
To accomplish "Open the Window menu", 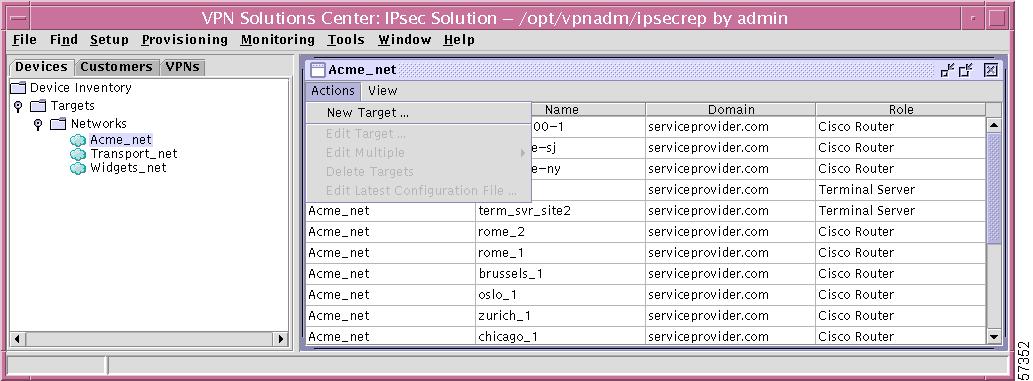I will click(x=405, y=40).
